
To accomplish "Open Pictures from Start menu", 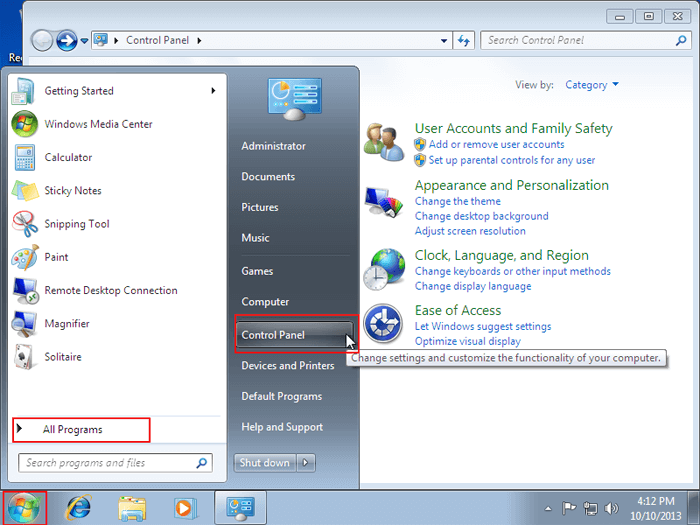I will (x=260, y=207).
